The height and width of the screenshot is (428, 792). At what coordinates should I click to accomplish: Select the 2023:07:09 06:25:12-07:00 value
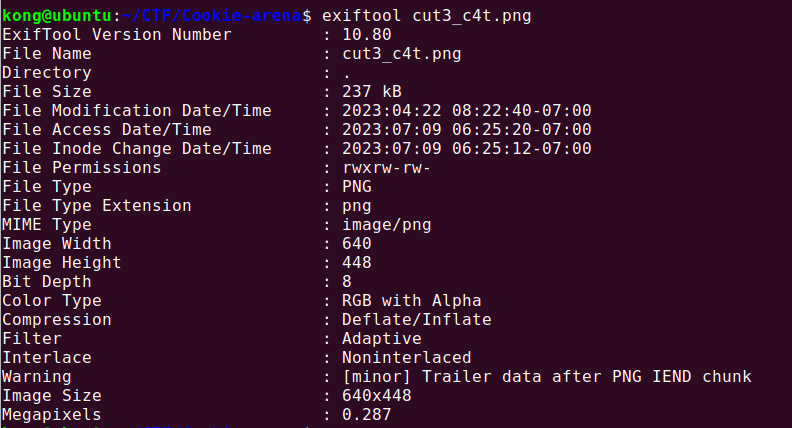(467, 149)
